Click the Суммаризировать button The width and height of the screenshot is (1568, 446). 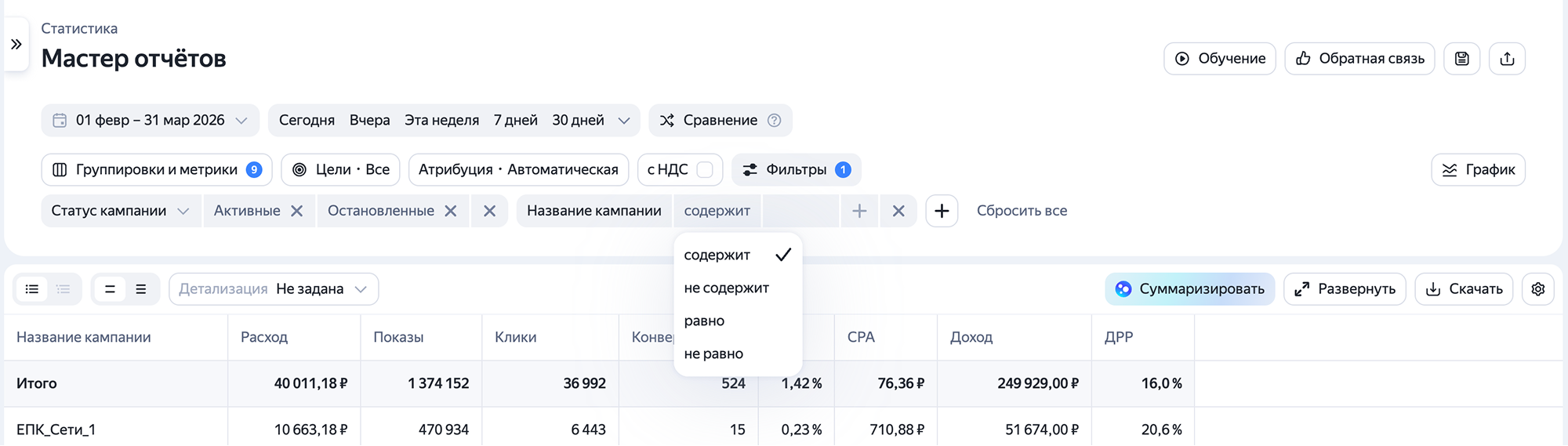pyautogui.click(x=1190, y=289)
